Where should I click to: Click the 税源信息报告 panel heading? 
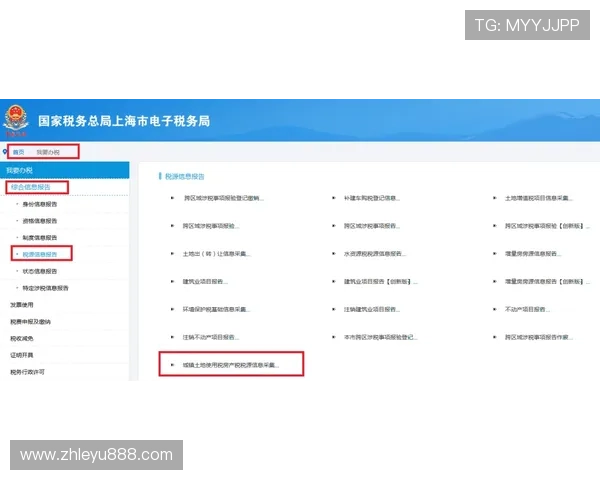(x=184, y=176)
